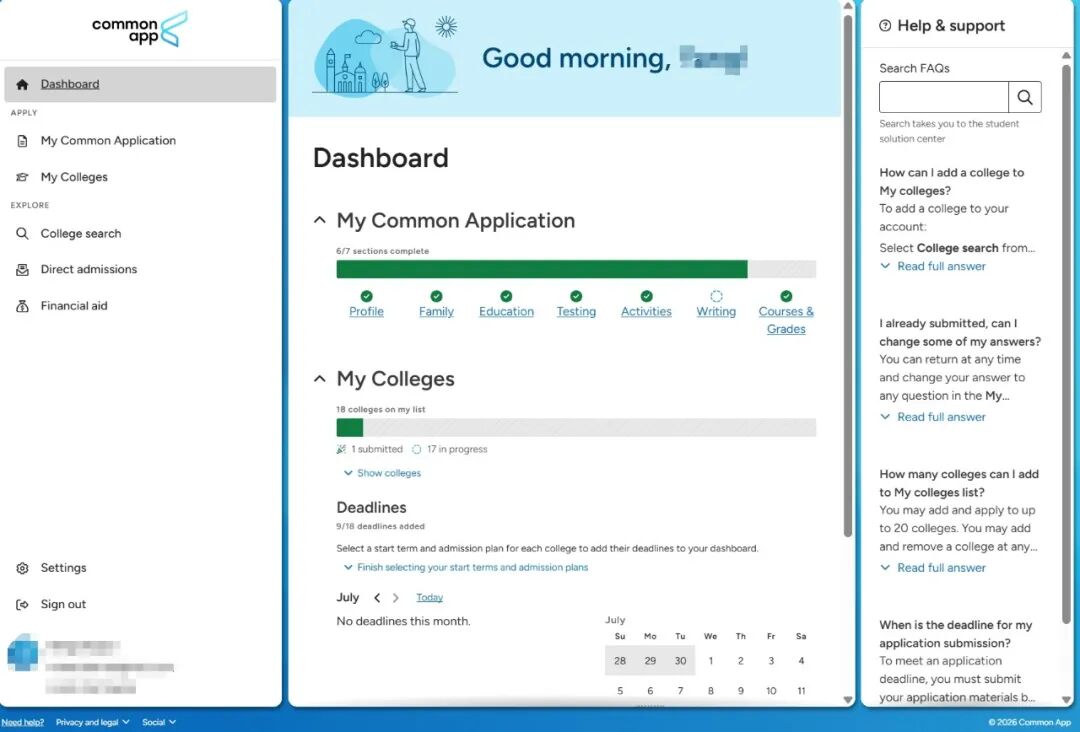
Task: Open the Courses & Grades link
Action: 786,320
